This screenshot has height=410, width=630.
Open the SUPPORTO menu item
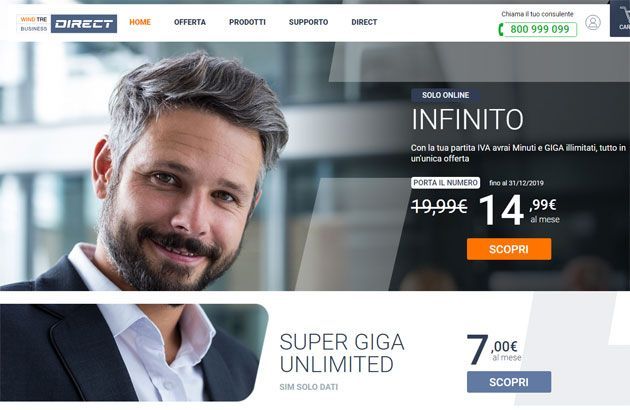308,22
